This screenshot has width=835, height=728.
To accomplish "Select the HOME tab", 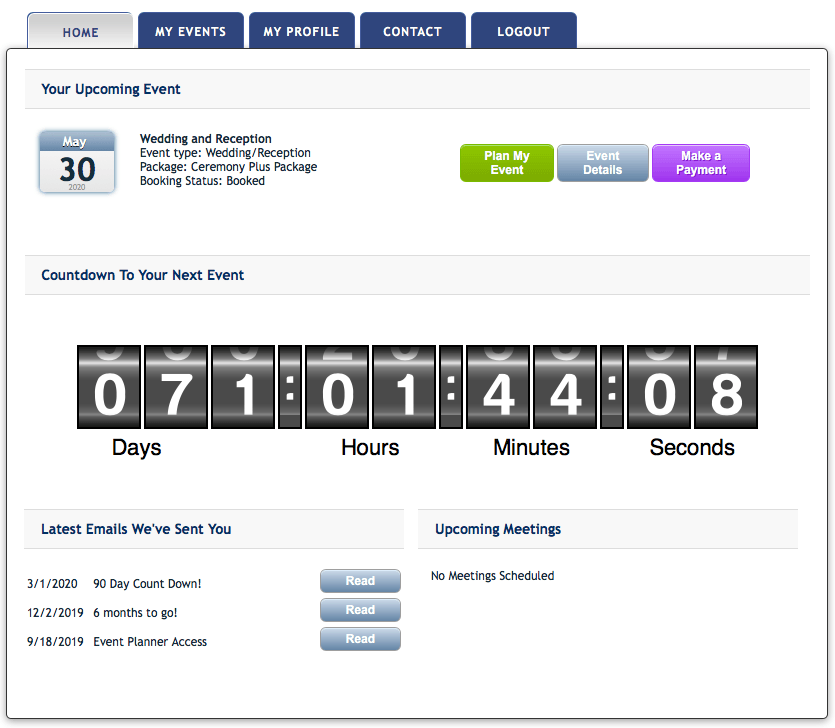I will (x=80, y=31).
